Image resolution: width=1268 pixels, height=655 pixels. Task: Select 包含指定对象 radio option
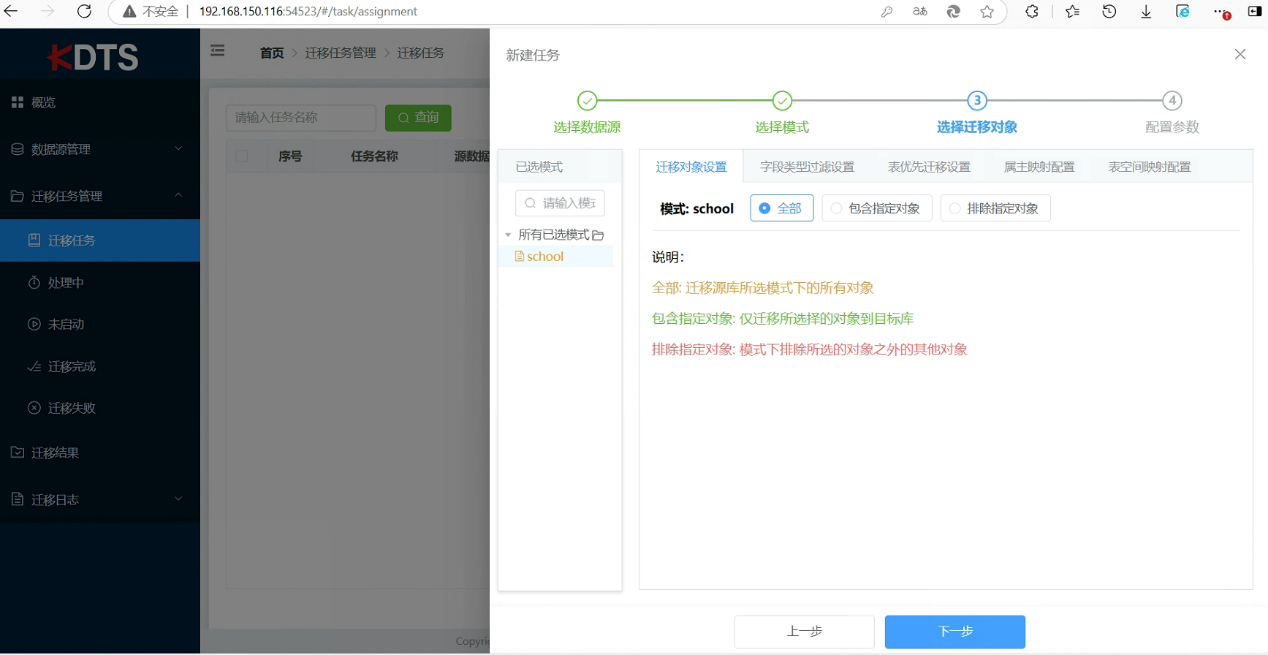(876, 208)
